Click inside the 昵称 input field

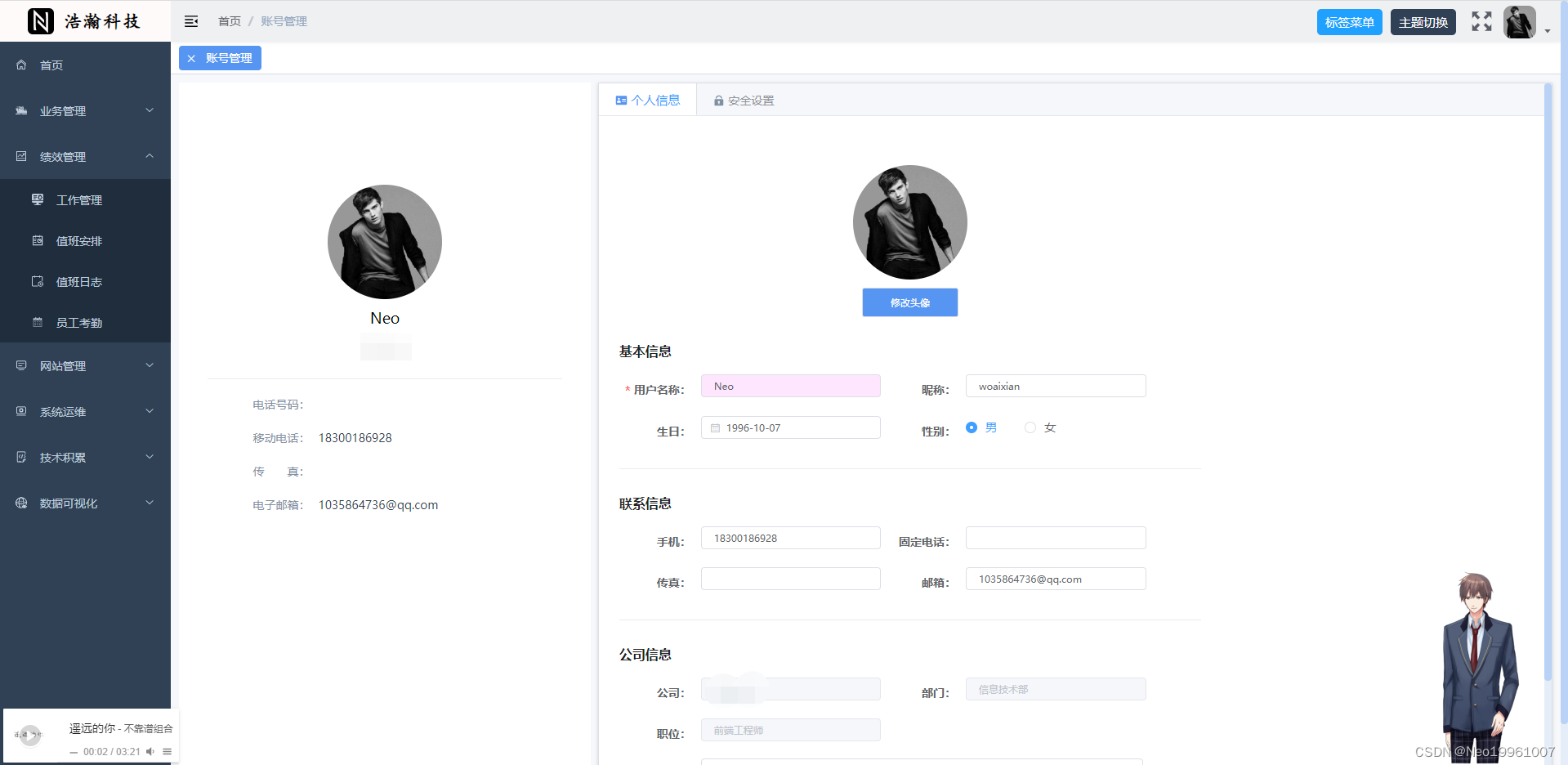pos(1055,385)
